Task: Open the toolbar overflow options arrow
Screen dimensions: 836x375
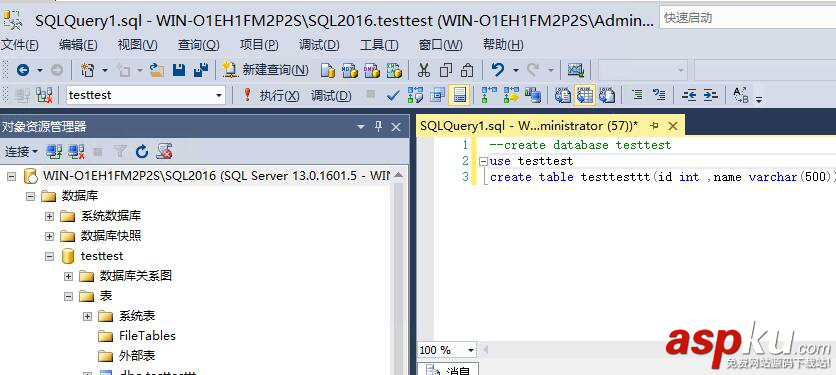Action: coord(759,99)
